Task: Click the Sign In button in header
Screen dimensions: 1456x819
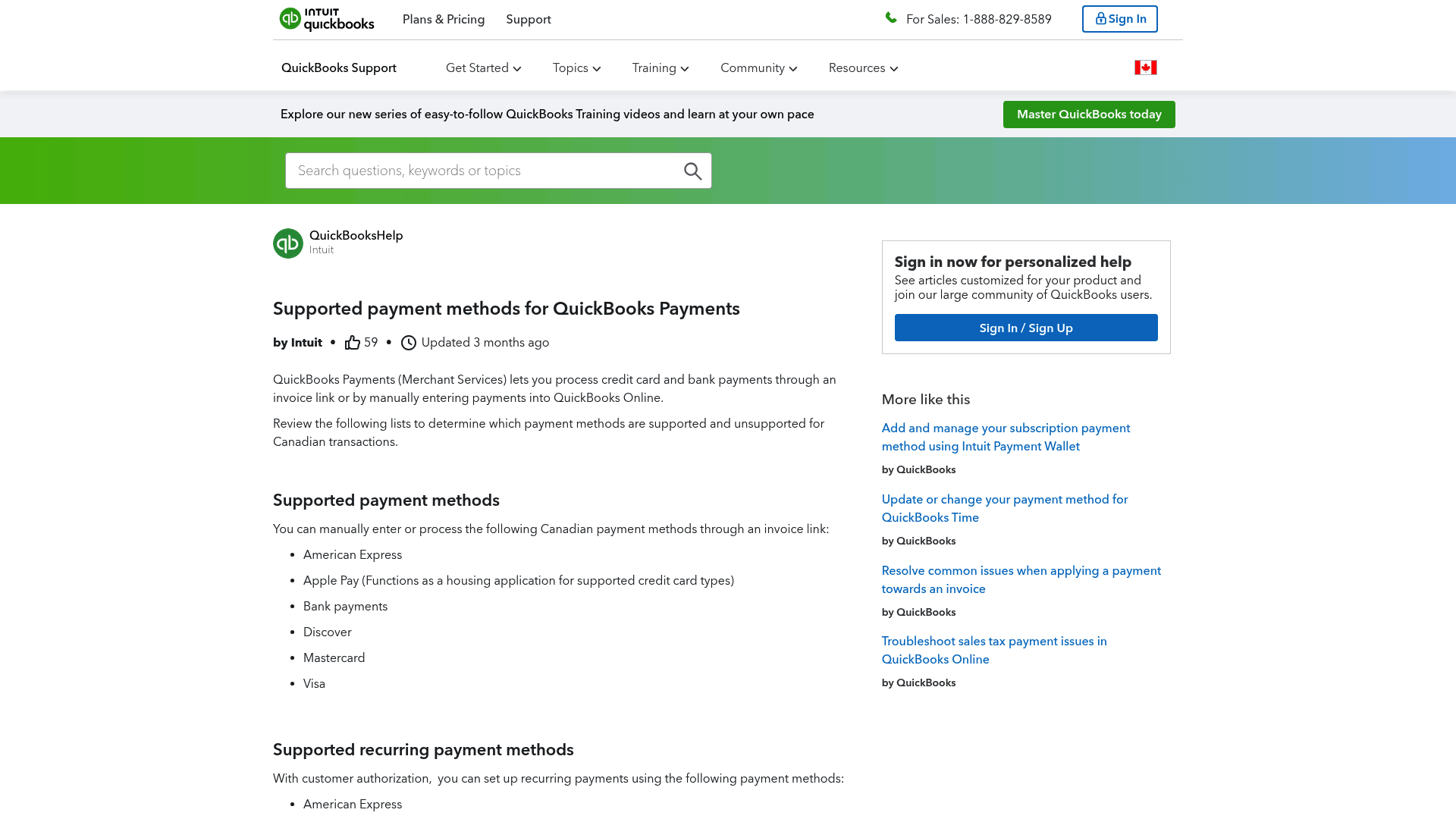Action: (x=1119, y=19)
